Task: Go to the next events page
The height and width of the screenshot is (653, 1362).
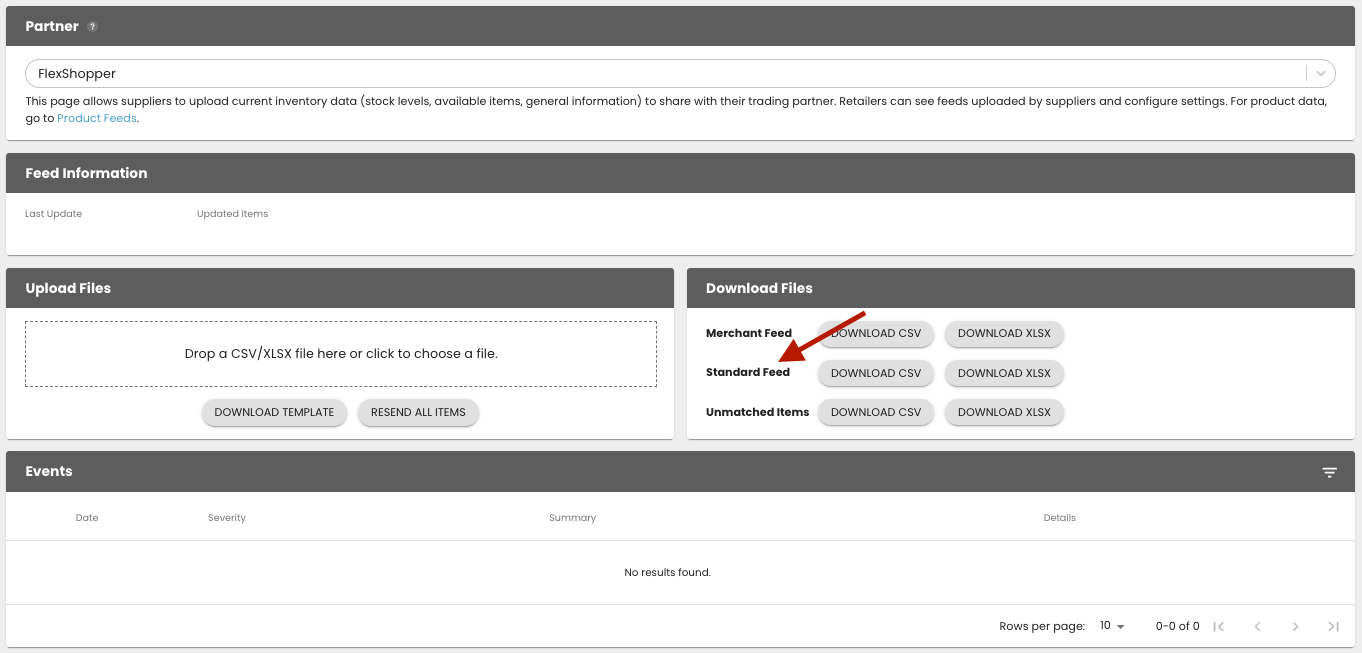Action: (1295, 626)
